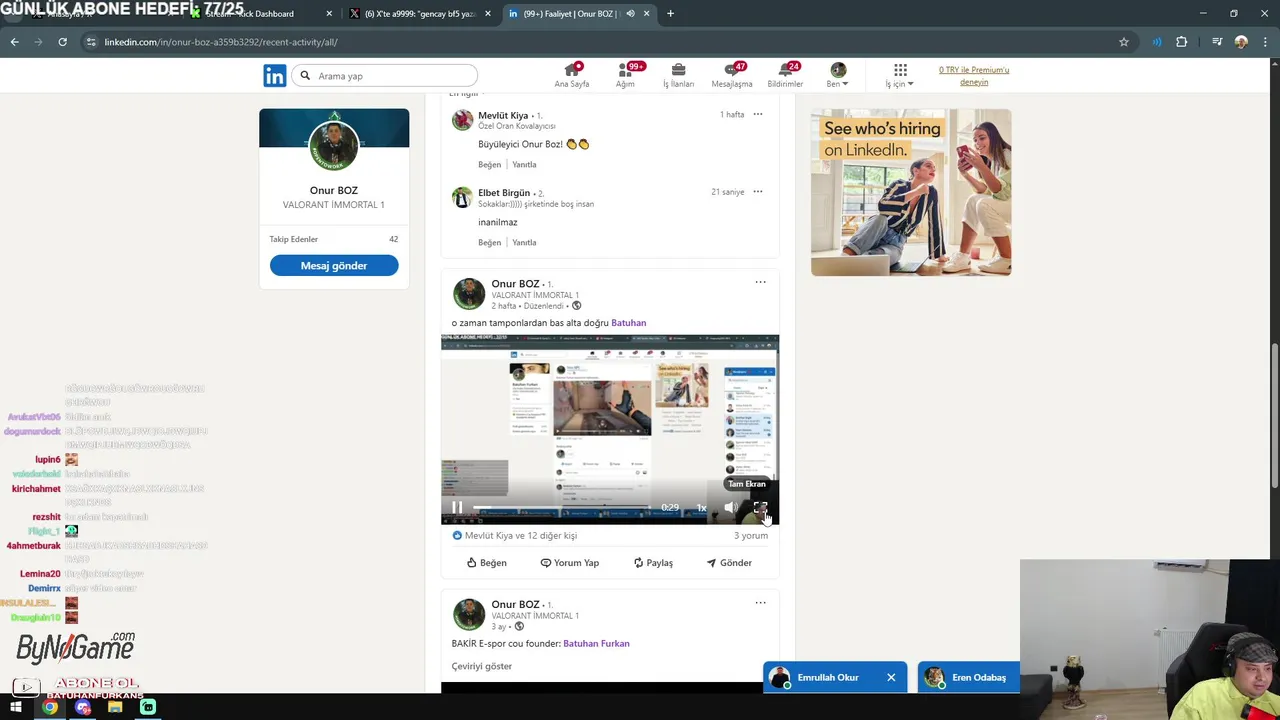Viewport: 1280px width, 720px height.
Task: Open Bildirimler notifications bell
Action: 785,76
